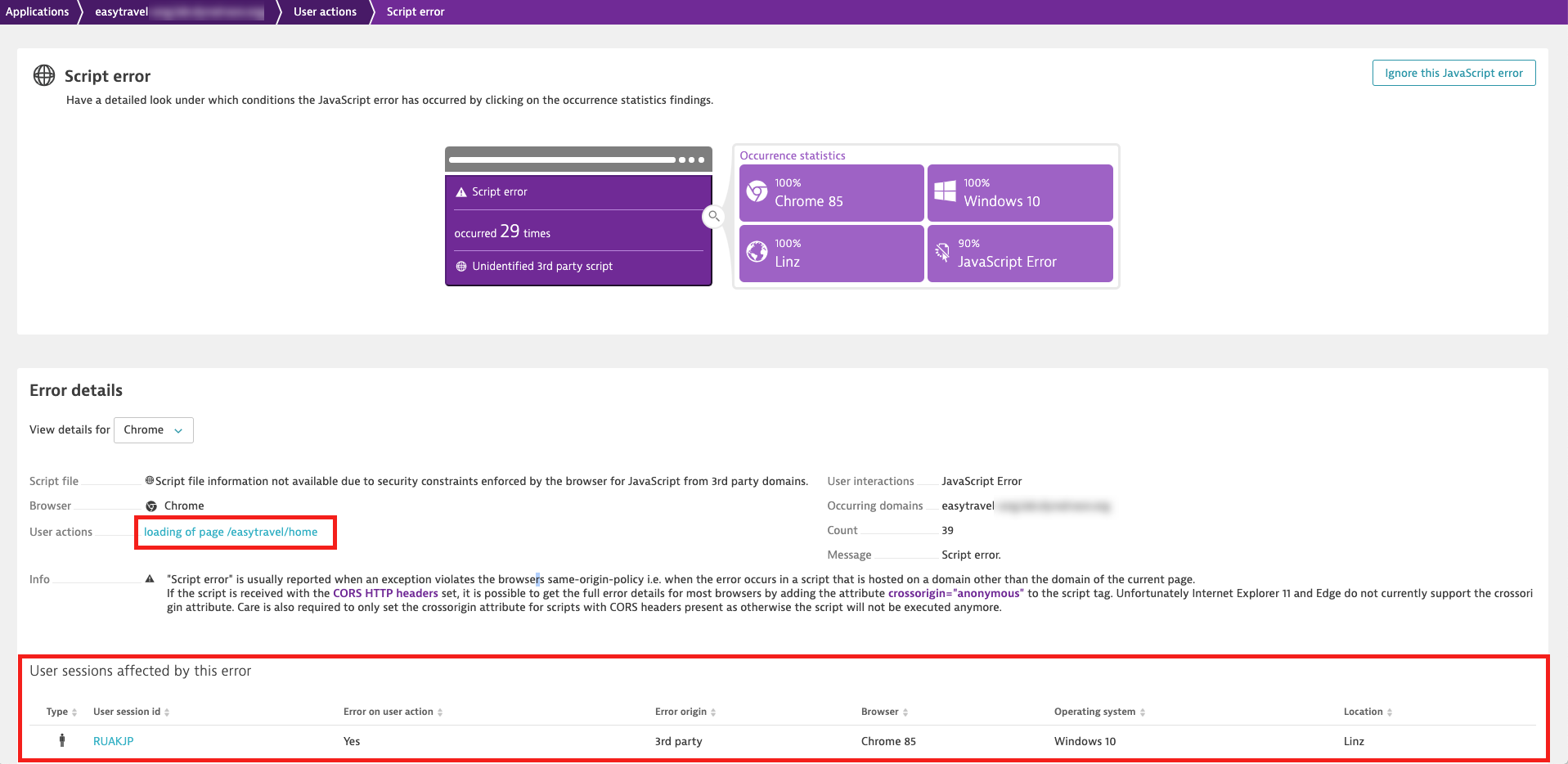Click the Occurrence statistics label
Viewport: 1568px width, 764px height.
[793, 155]
